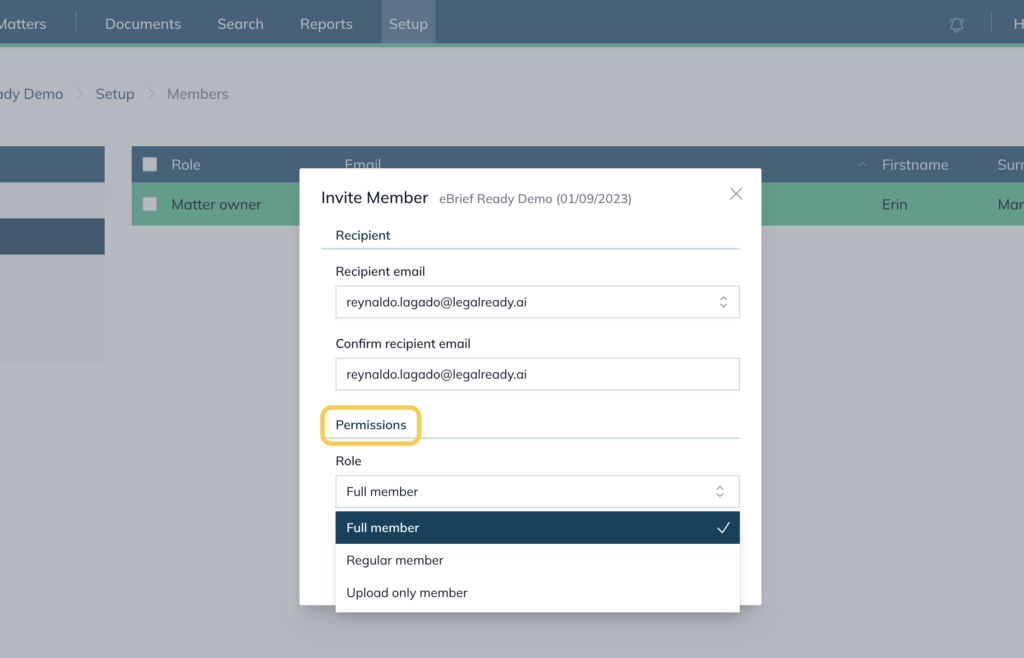Click the Role selector arrows icon
This screenshot has width=1024, height=658.
pyautogui.click(x=720, y=492)
